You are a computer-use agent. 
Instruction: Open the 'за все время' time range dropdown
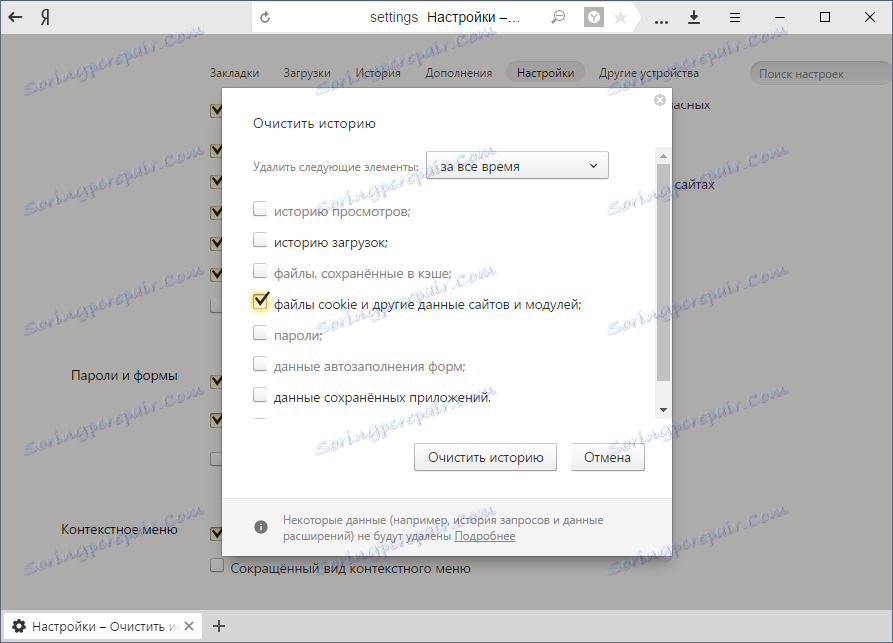click(x=516, y=165)
